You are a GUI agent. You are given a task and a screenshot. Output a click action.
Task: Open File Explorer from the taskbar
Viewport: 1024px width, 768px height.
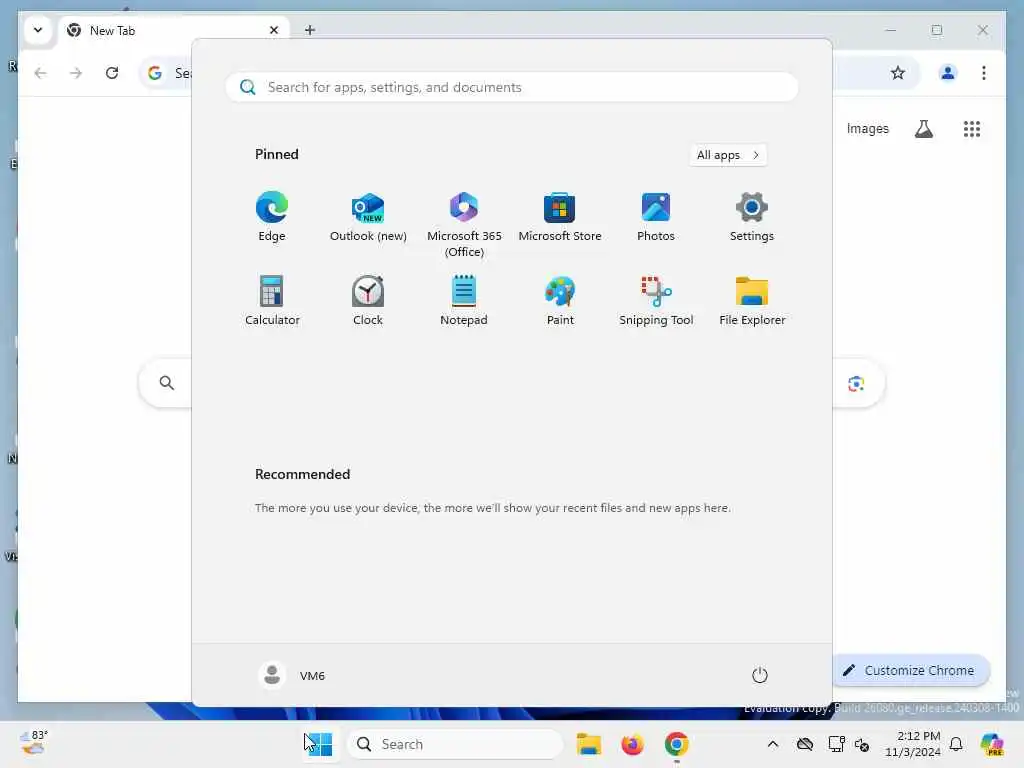tap(588, 744)
